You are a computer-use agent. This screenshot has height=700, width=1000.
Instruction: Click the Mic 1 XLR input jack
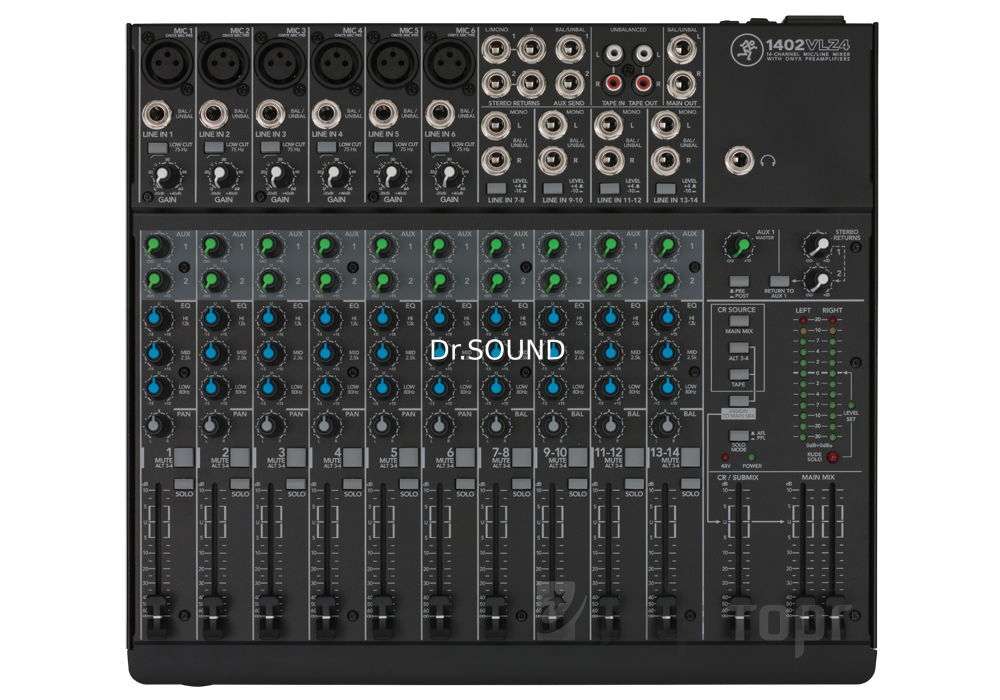166,63
